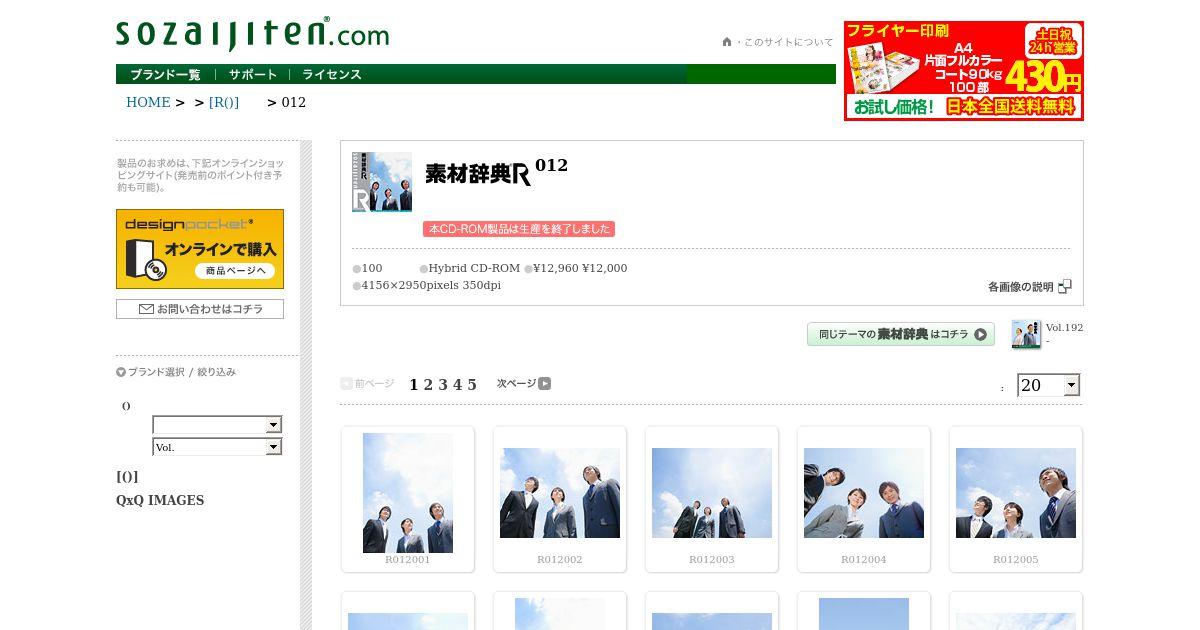Go to page 2
The image size is (1200, 630).
point(428,384)
